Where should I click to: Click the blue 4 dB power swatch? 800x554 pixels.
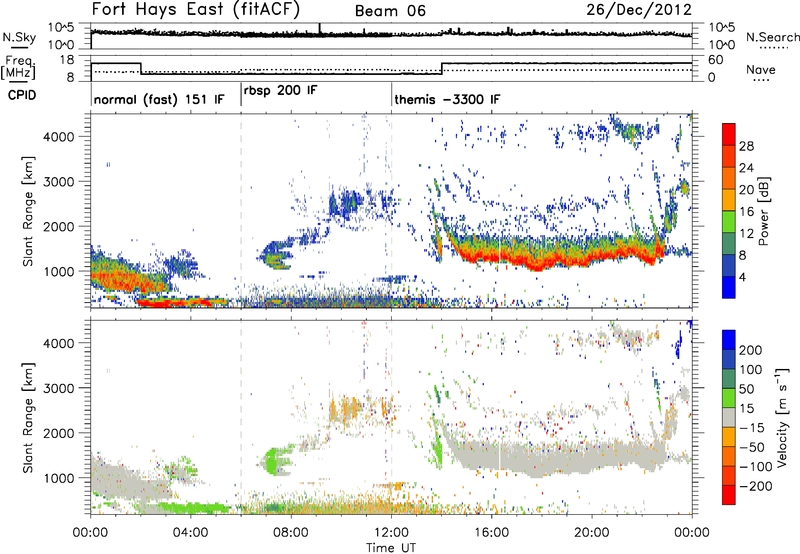[729, 287]
